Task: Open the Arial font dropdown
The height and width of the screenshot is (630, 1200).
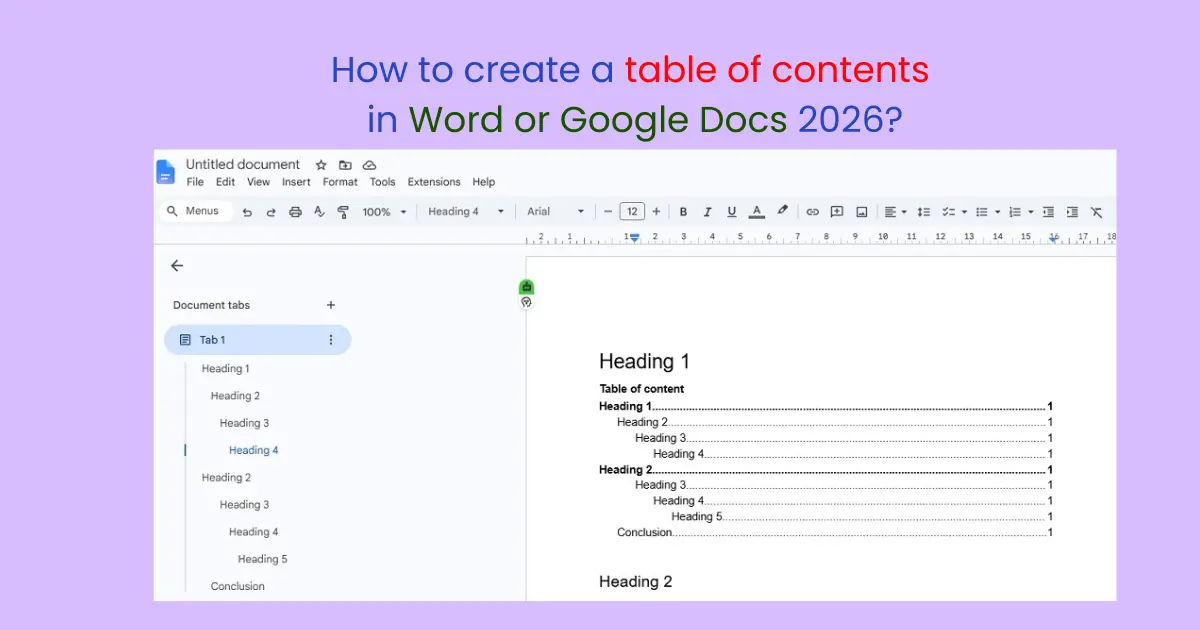Action: tap(556, 212)
